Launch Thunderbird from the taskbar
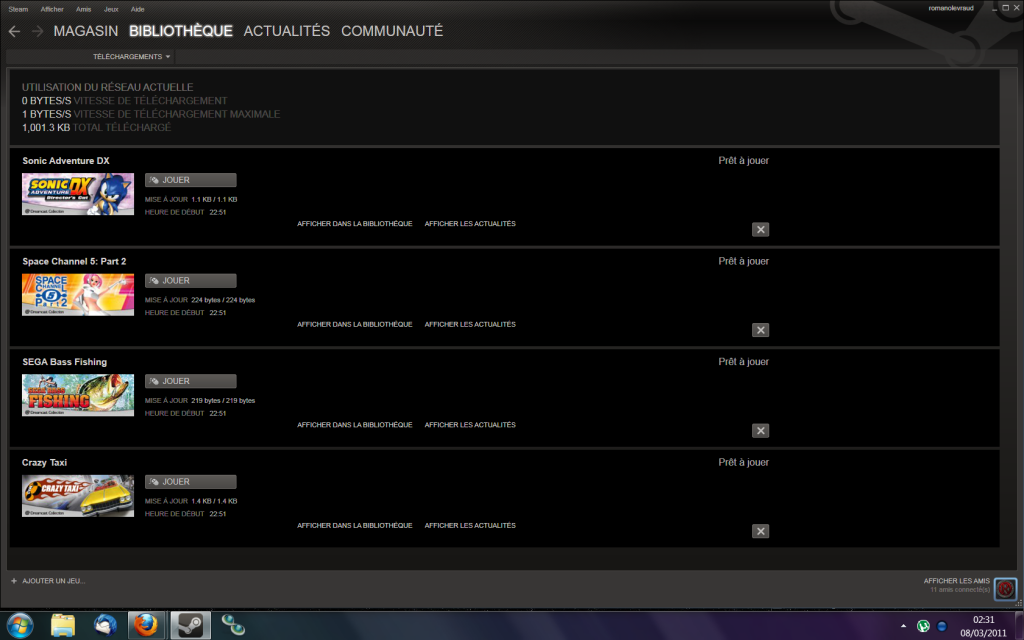 click(x=104, y=625)
